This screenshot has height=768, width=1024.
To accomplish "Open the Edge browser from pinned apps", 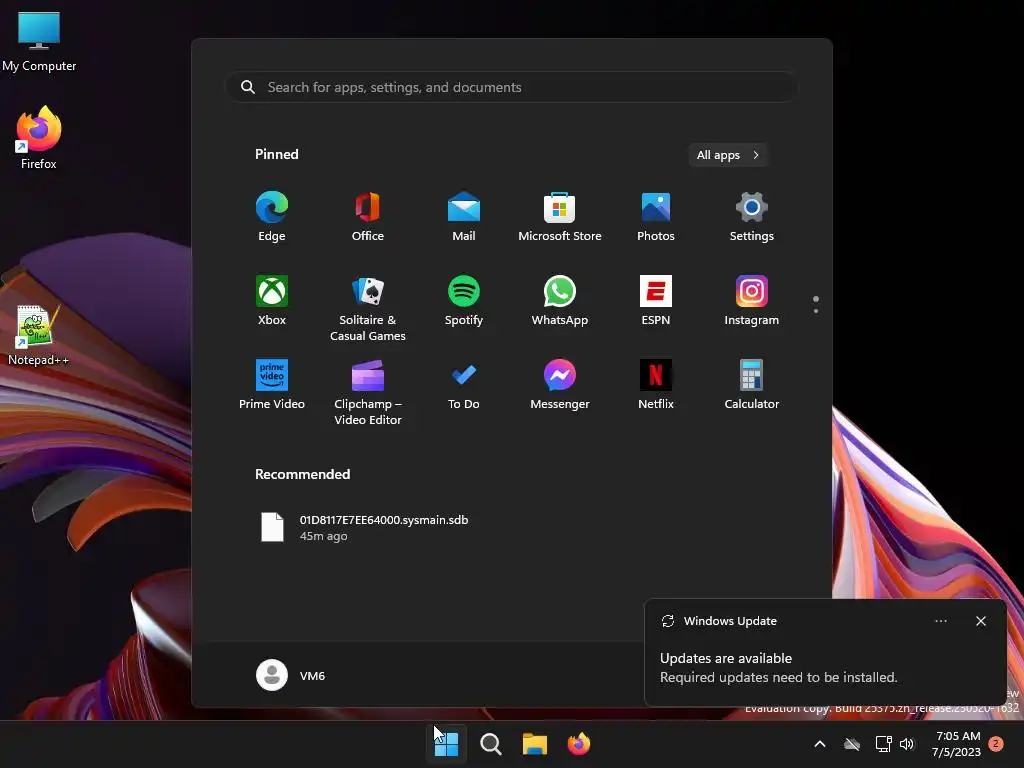I will tap(272, 217).
